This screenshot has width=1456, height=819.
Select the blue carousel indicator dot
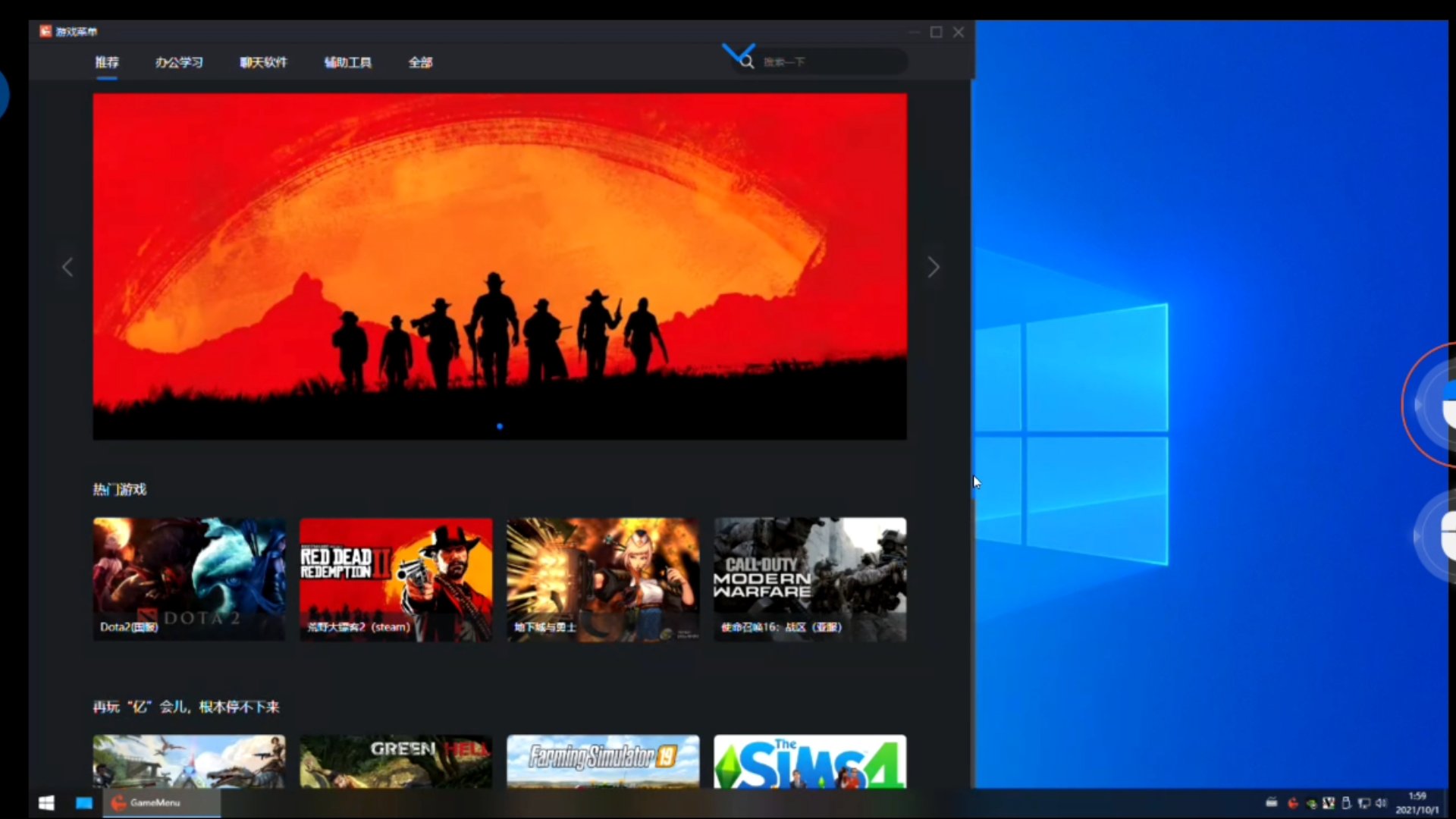click(500, 426)
